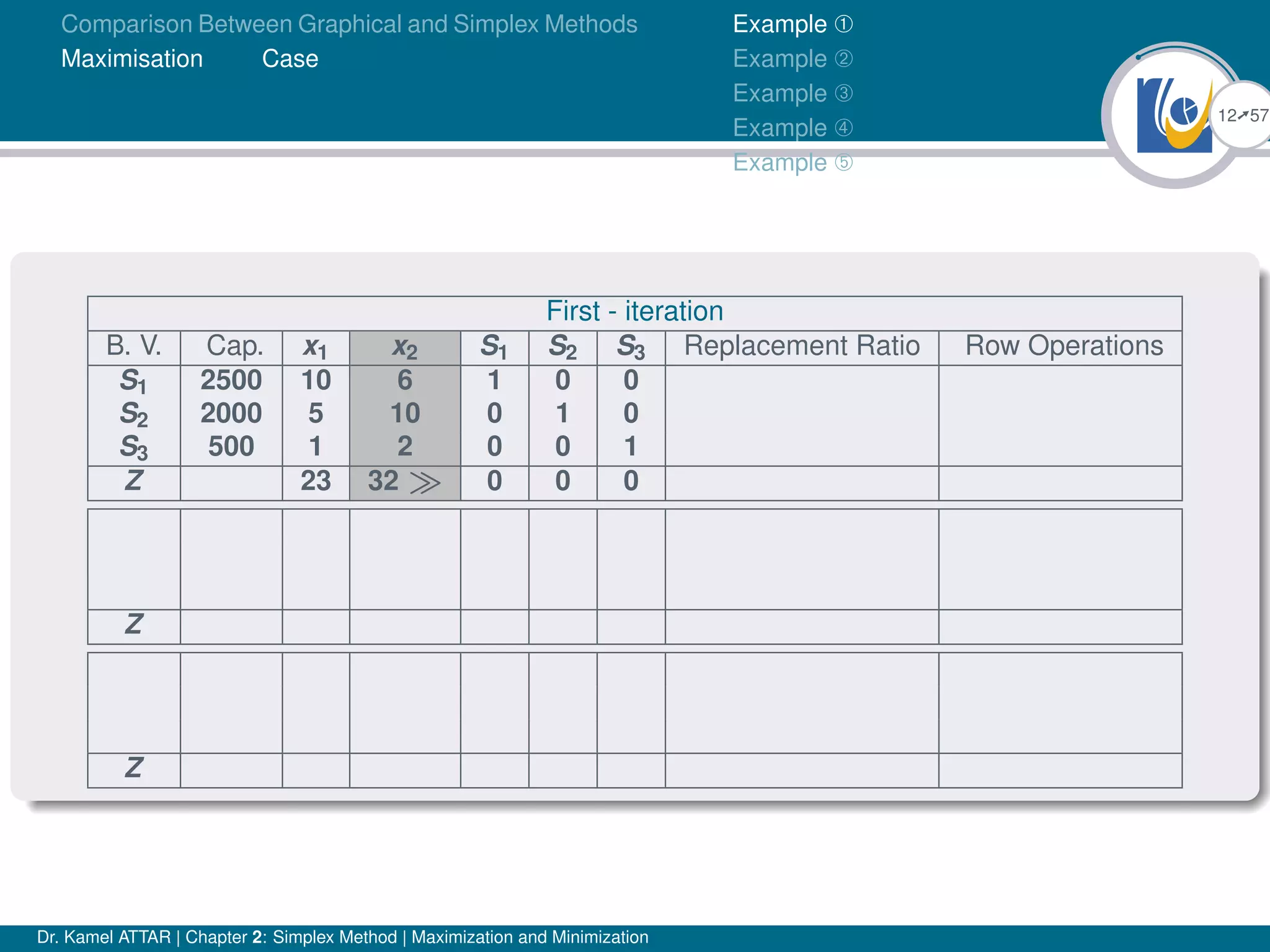Click the Simplex Method chapter footer title
The image size is (1270, 952).
[x=335, y=937]
